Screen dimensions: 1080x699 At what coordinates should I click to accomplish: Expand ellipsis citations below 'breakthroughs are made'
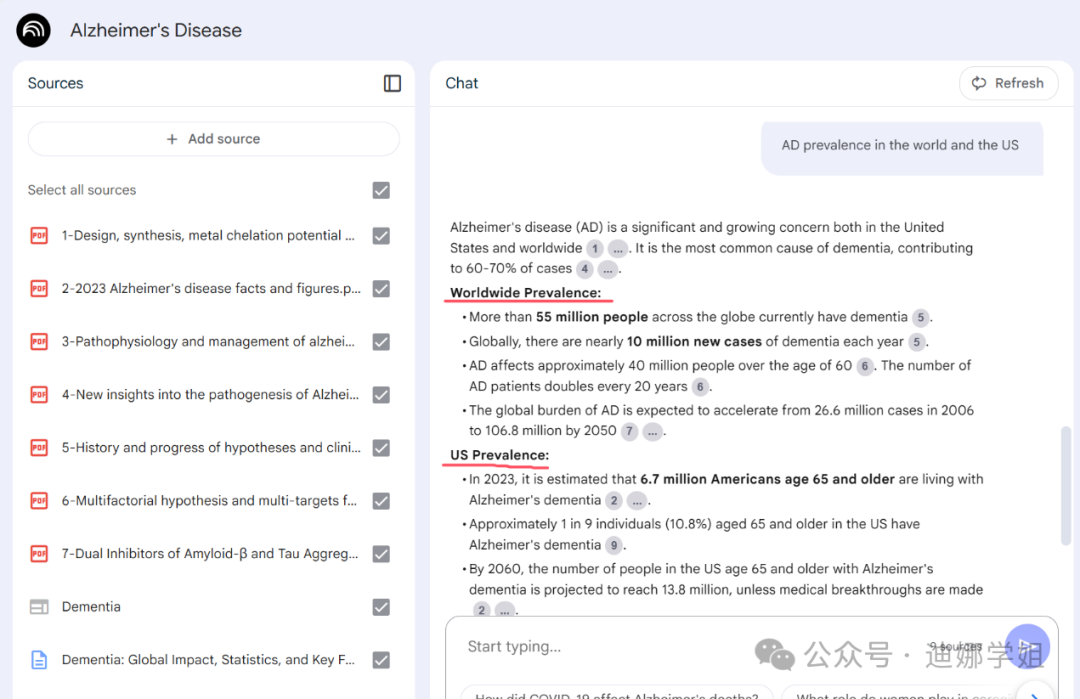[505, 610]
